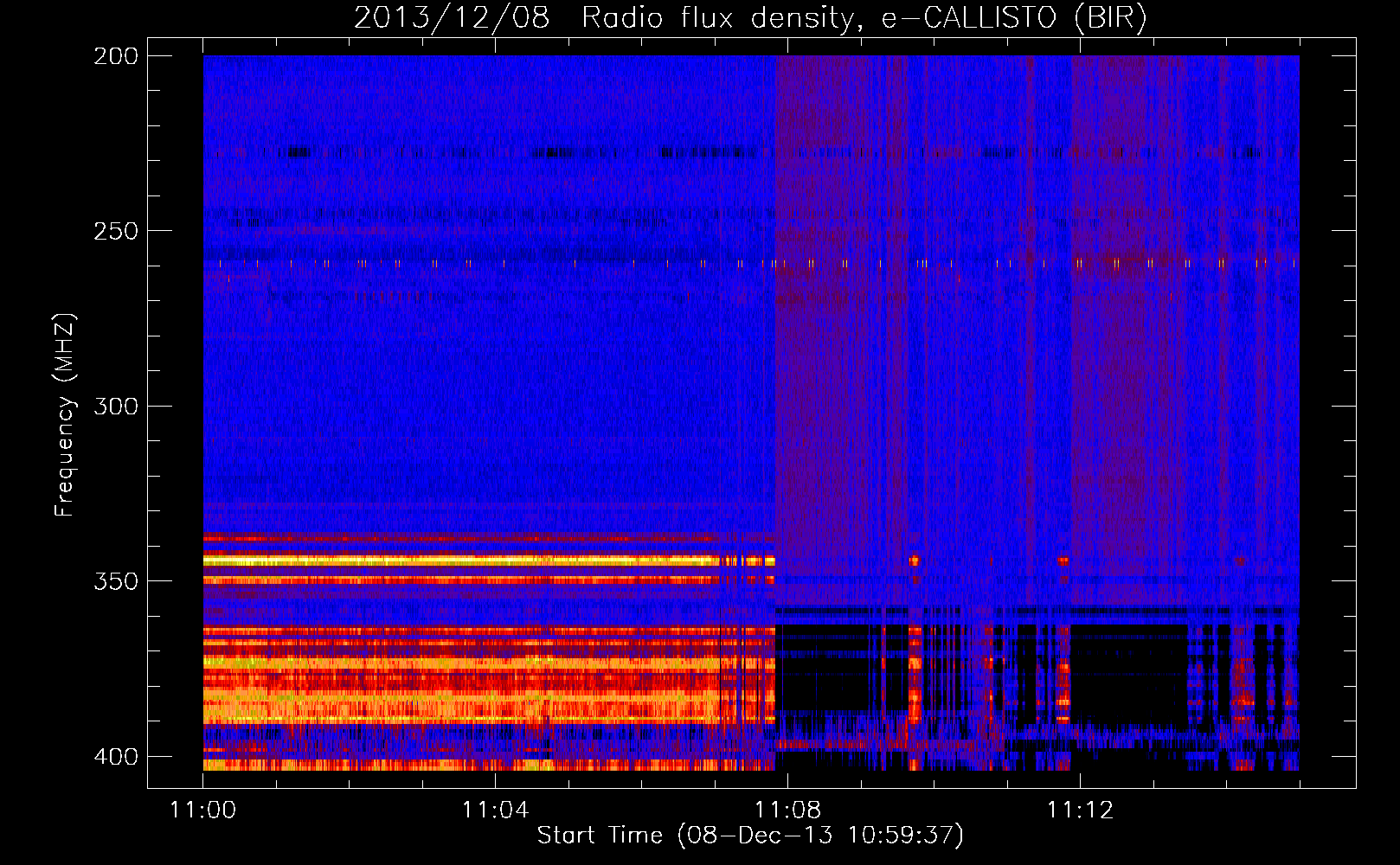Click the '400' frequency tick label
Viewport: 1400px width, 865px height.
point(116,756)
